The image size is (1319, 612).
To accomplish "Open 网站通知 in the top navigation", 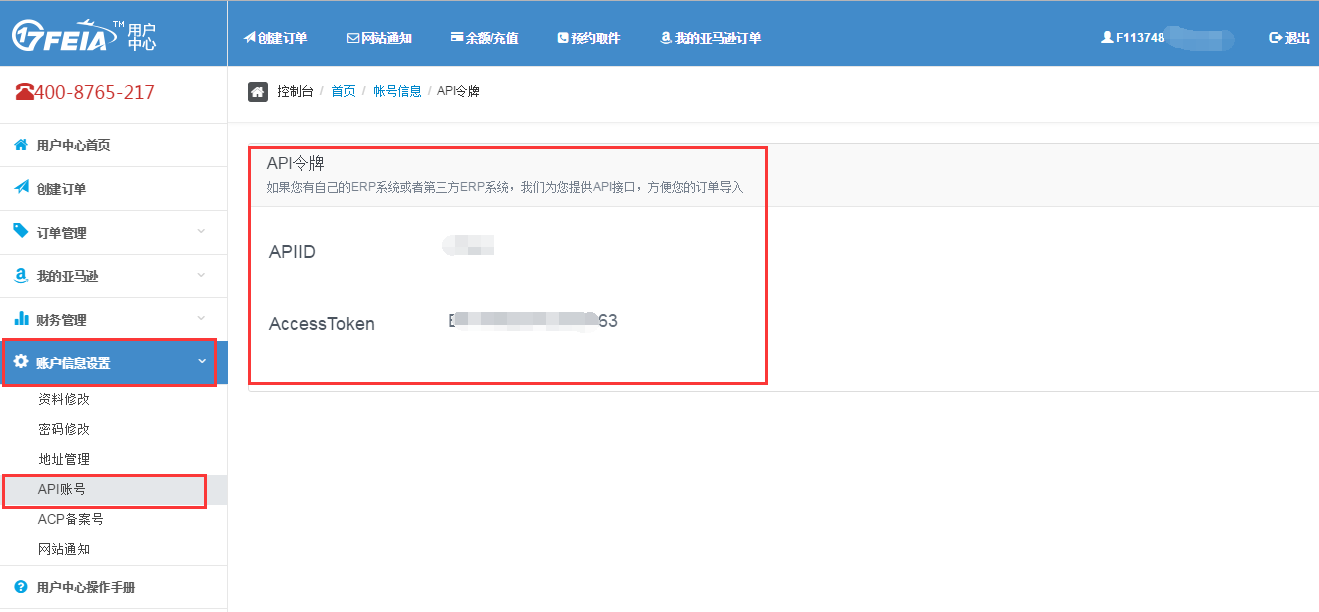I will tap(379, 38).
